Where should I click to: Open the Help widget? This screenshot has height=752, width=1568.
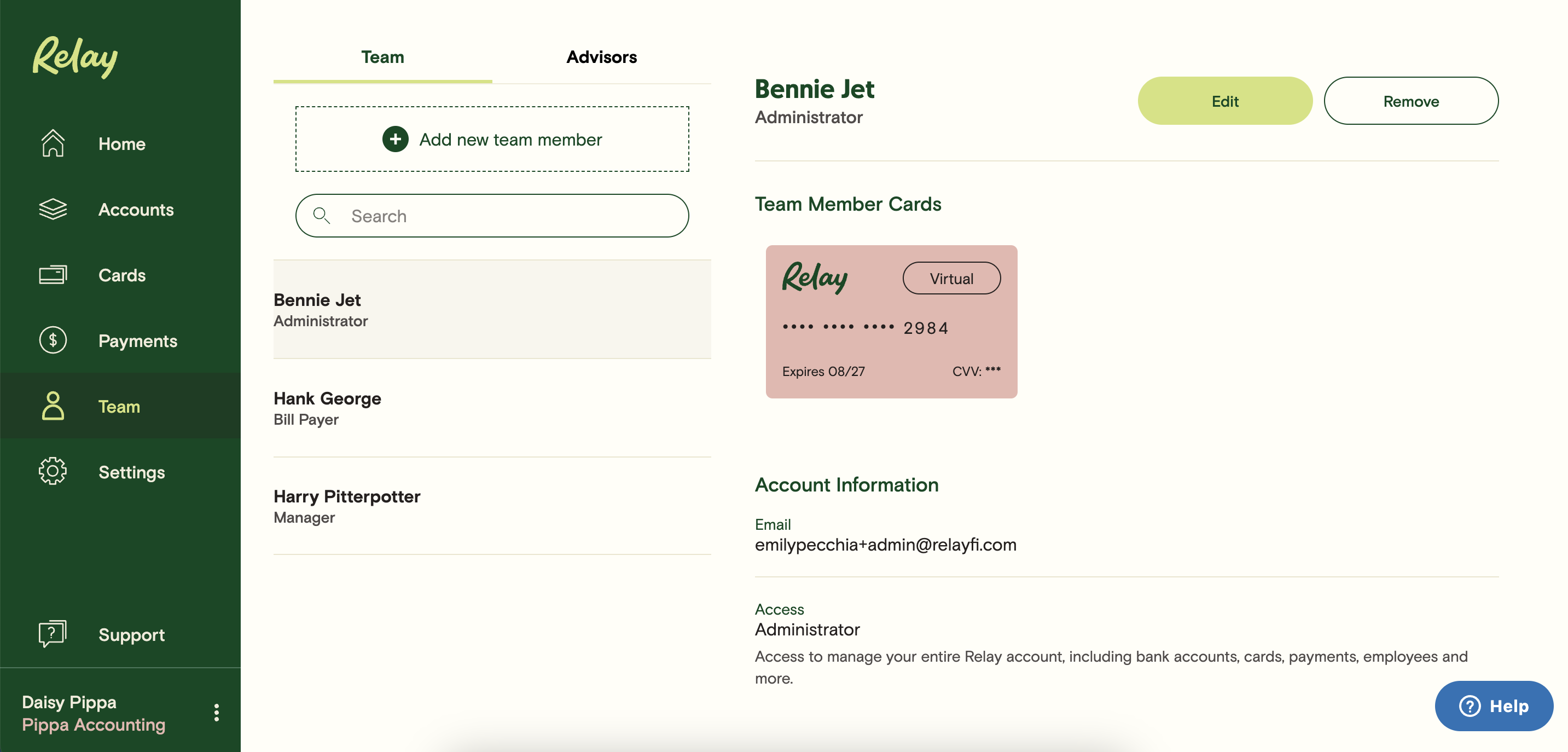(1494, 707)
